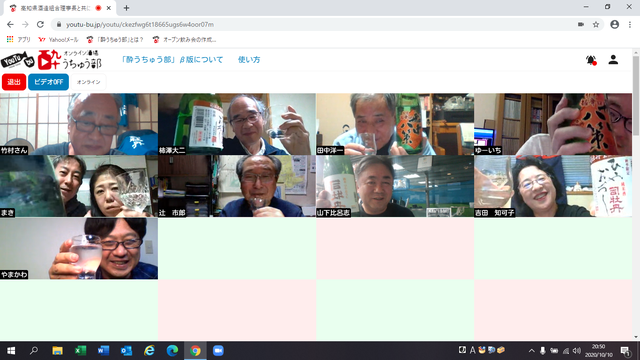Image resolution: width=640 pixels, height=360 pixels.
Task: Toggle the オンライン status button
Action: point(89,82)
